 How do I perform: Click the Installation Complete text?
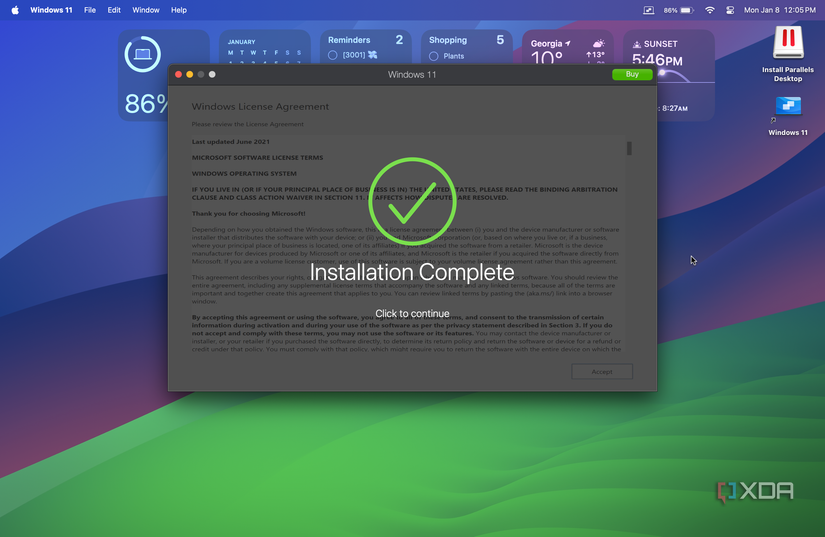pyautogui.click(x=412, y=272)
